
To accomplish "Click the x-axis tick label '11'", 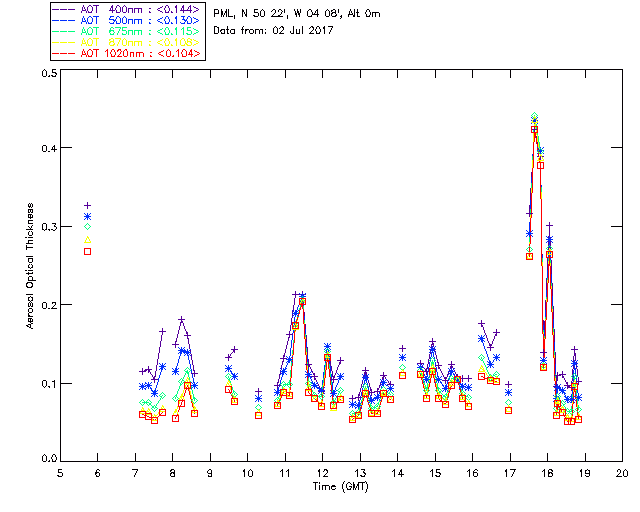I will point(285,473).
